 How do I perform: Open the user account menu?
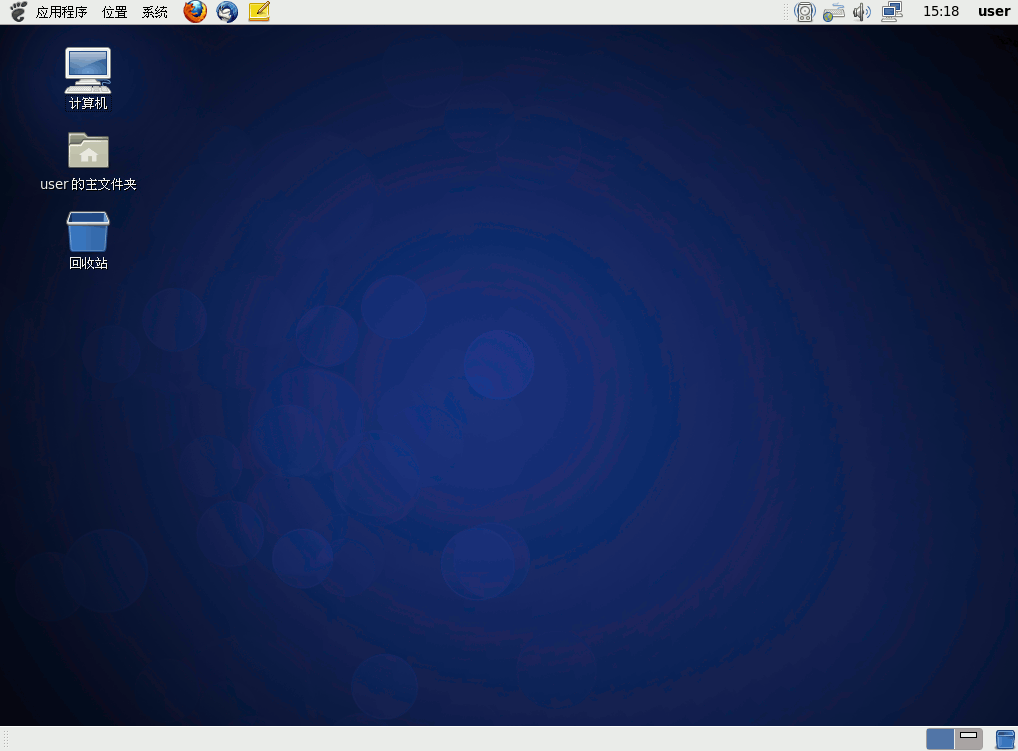(x=994, y=12)
